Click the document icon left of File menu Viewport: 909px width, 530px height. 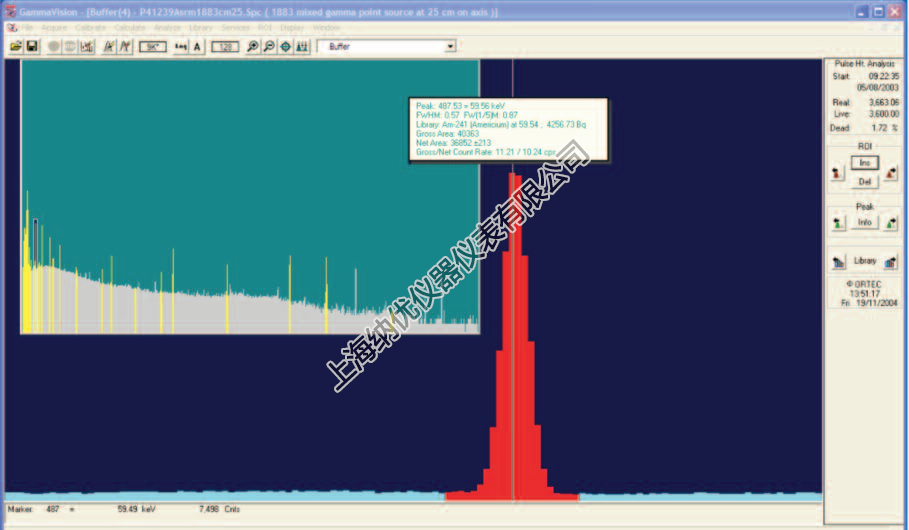[x=12, y=27]
